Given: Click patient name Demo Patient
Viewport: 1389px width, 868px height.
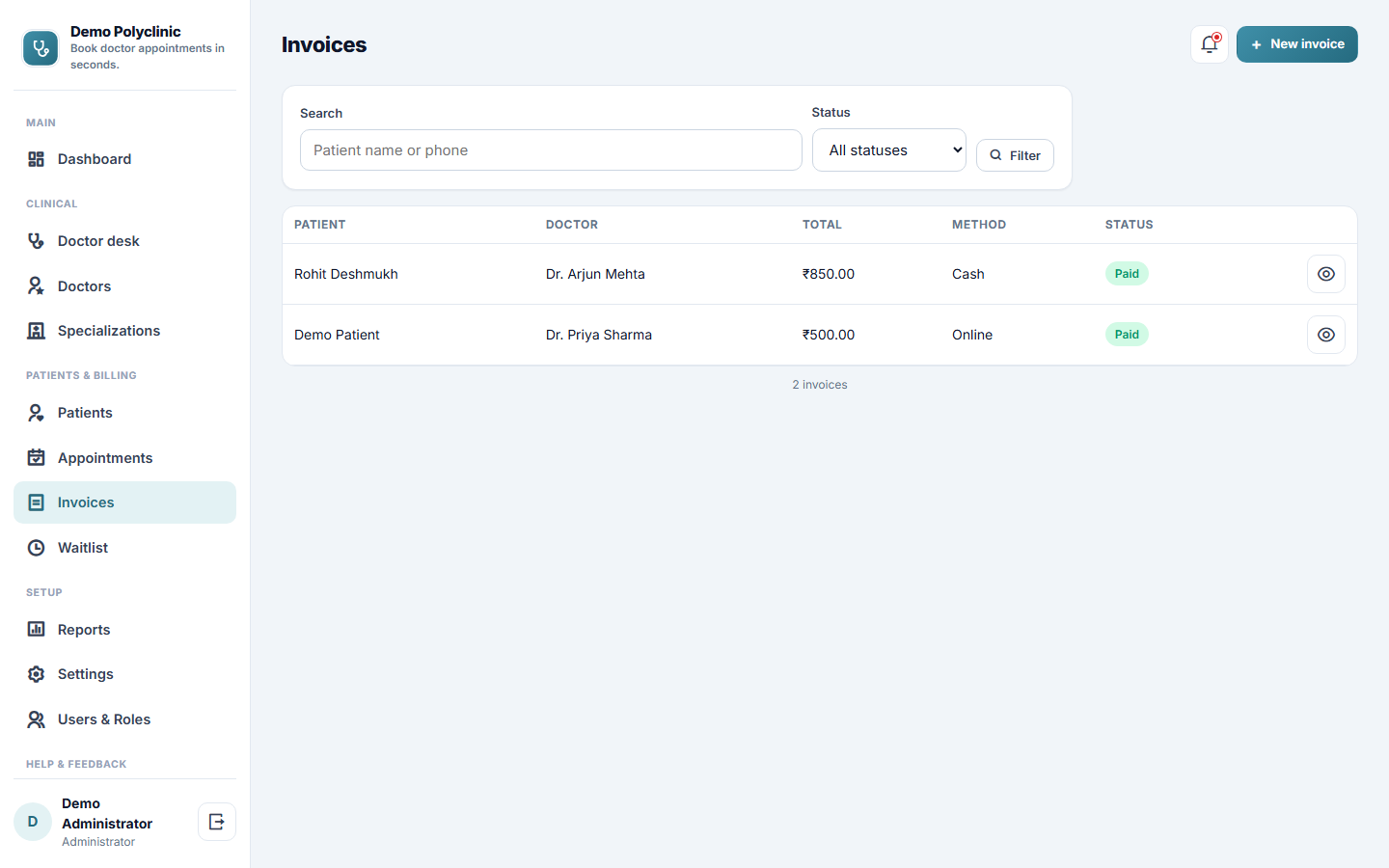Looking at the screenshot, I should [x=337, y=335].
